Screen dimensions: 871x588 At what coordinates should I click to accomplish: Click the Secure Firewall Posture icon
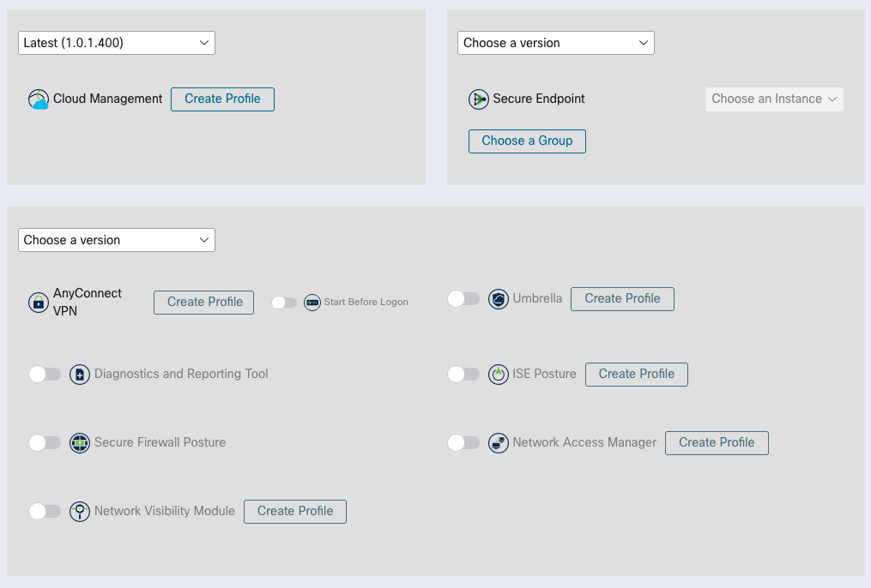[79, 443]
